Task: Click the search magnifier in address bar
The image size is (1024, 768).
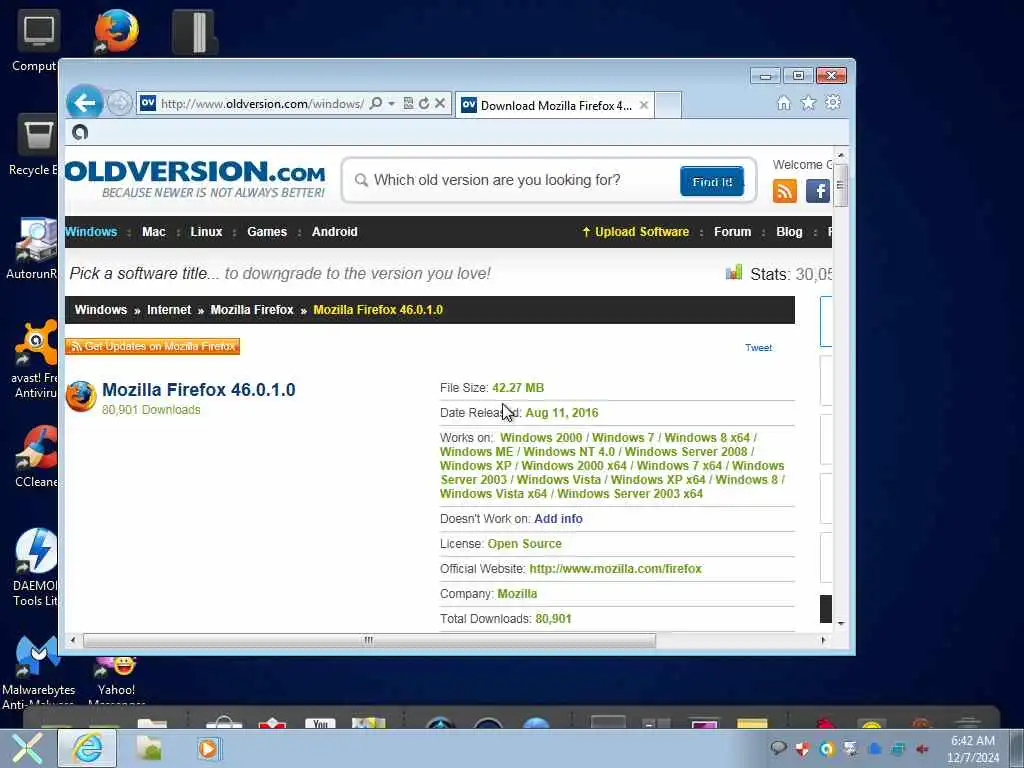Action: [x=376, y=103]
